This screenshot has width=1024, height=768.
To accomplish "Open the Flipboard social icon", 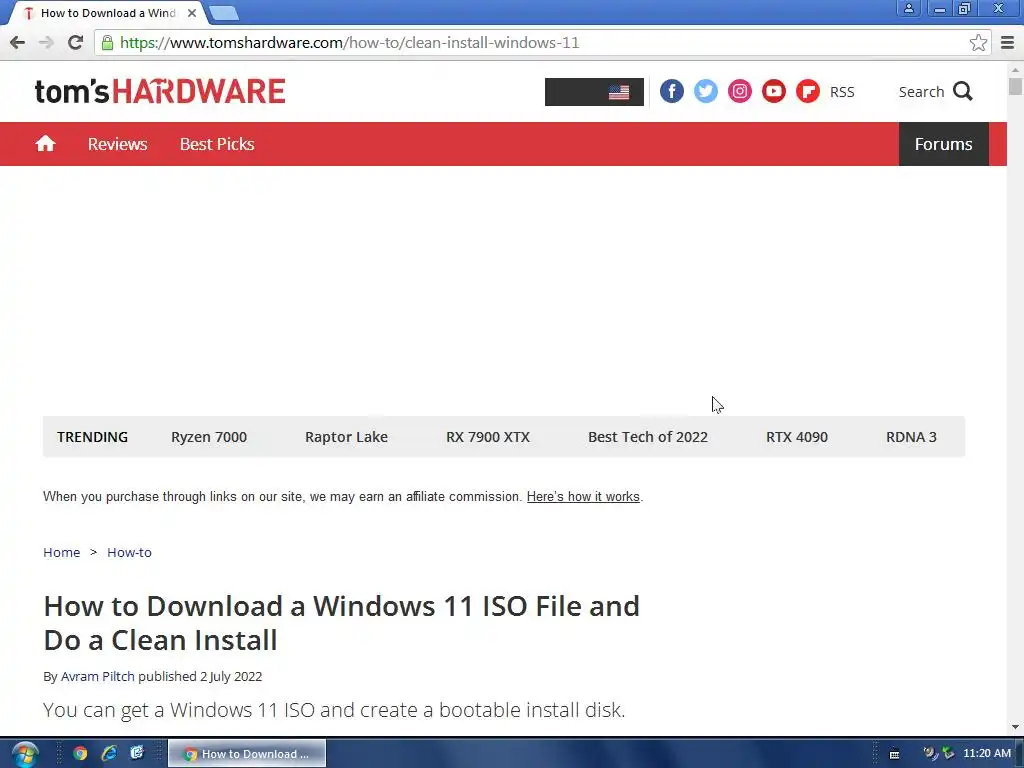I will click(807, 91).
